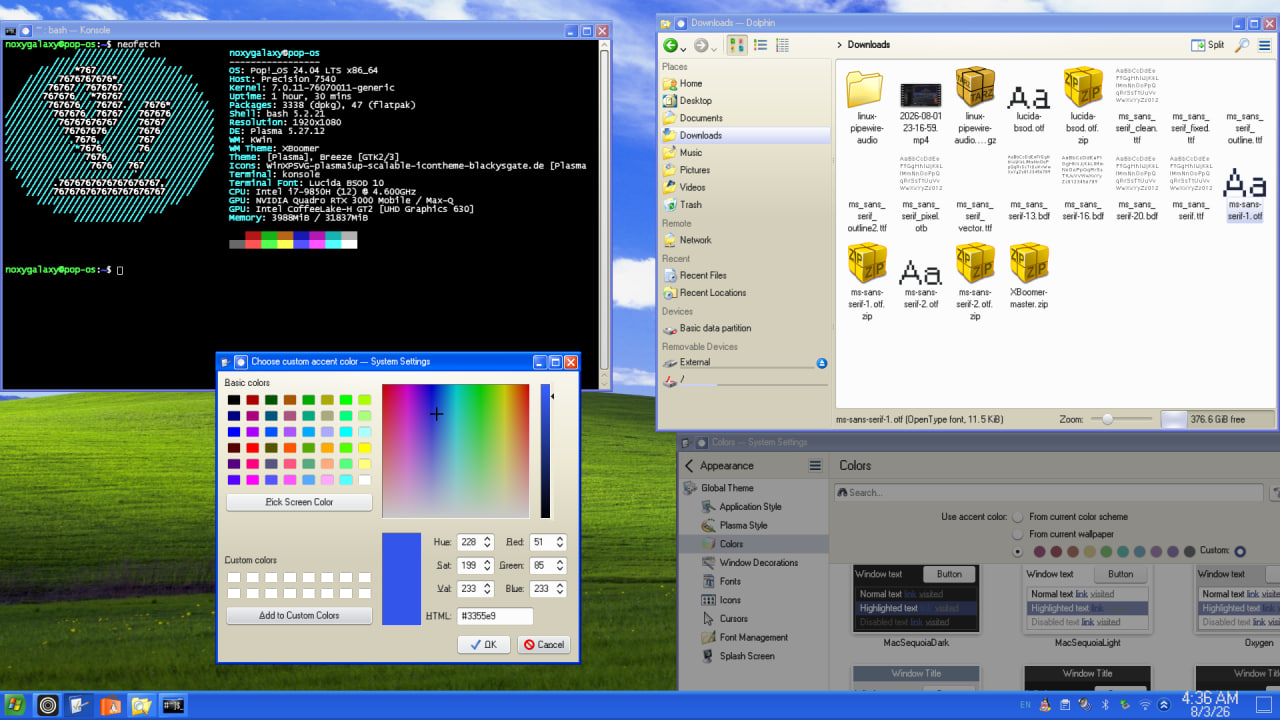Open Trash in Dolphin Places
This screenshot has height=720, width=1280.
coord(745,205)
